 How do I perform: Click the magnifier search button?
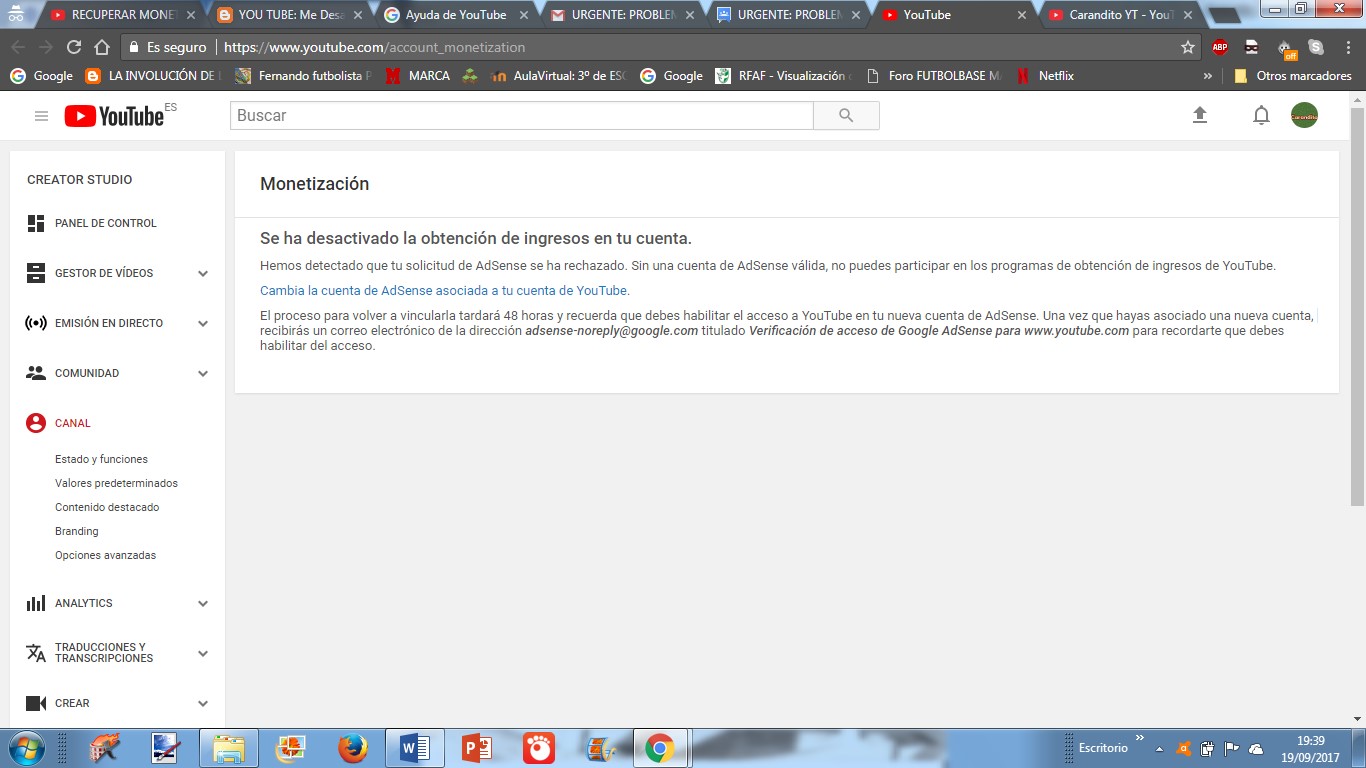[x=846, y=116]
